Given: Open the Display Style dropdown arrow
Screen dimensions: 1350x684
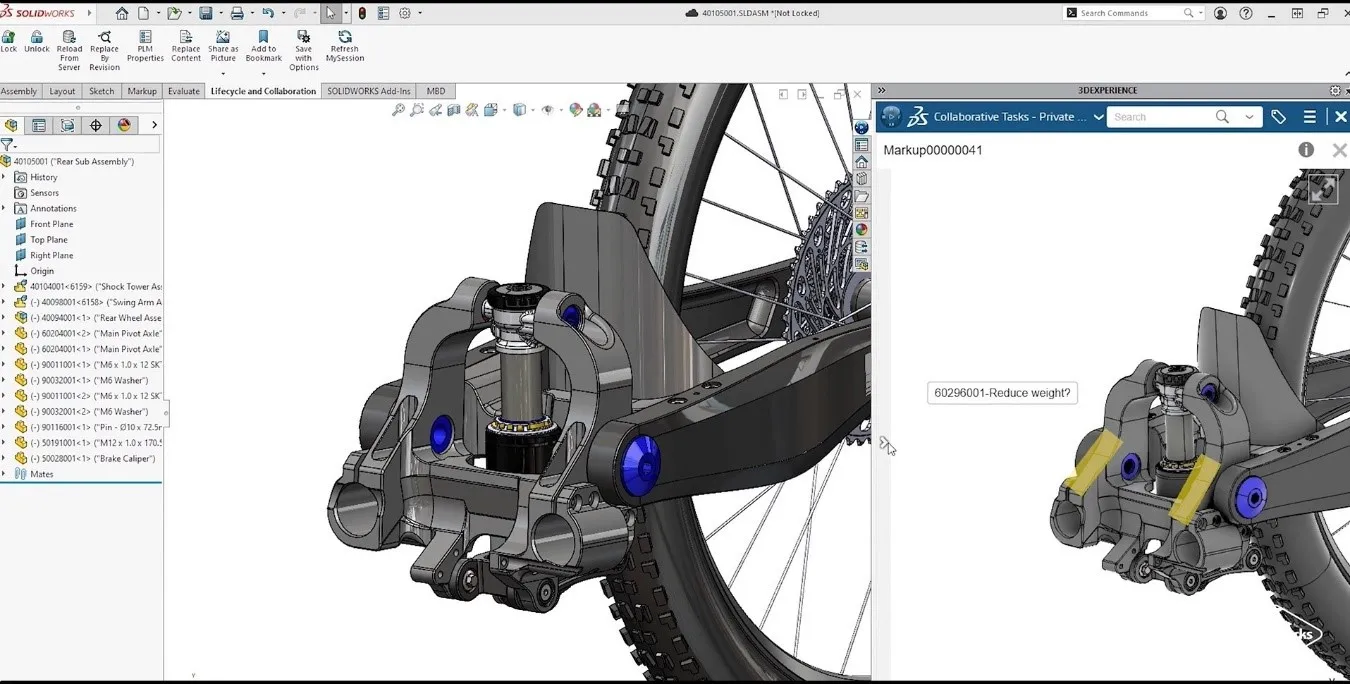Looking at the screenshot, I should click(505, 110).
